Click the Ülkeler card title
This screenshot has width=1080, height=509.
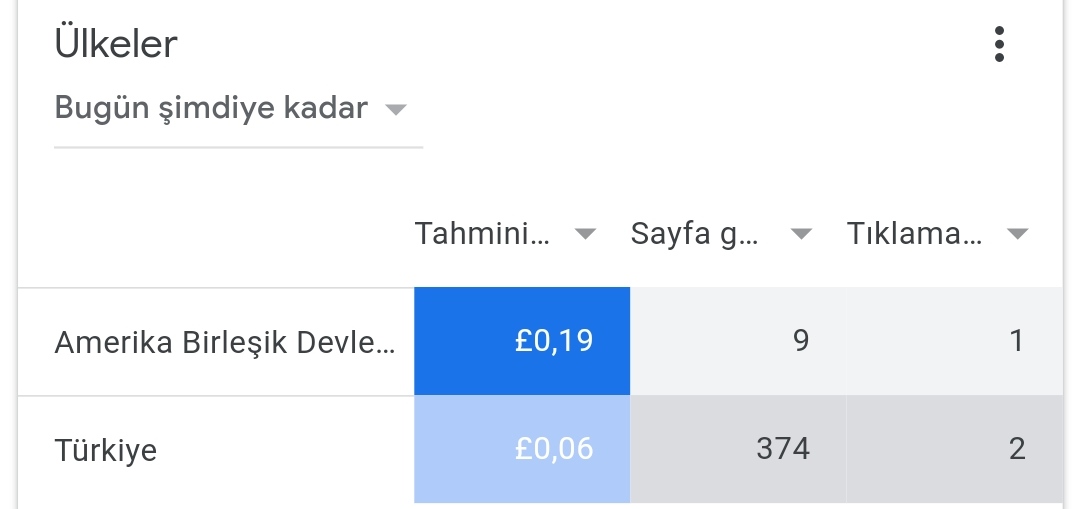click(x=116, y=44)
